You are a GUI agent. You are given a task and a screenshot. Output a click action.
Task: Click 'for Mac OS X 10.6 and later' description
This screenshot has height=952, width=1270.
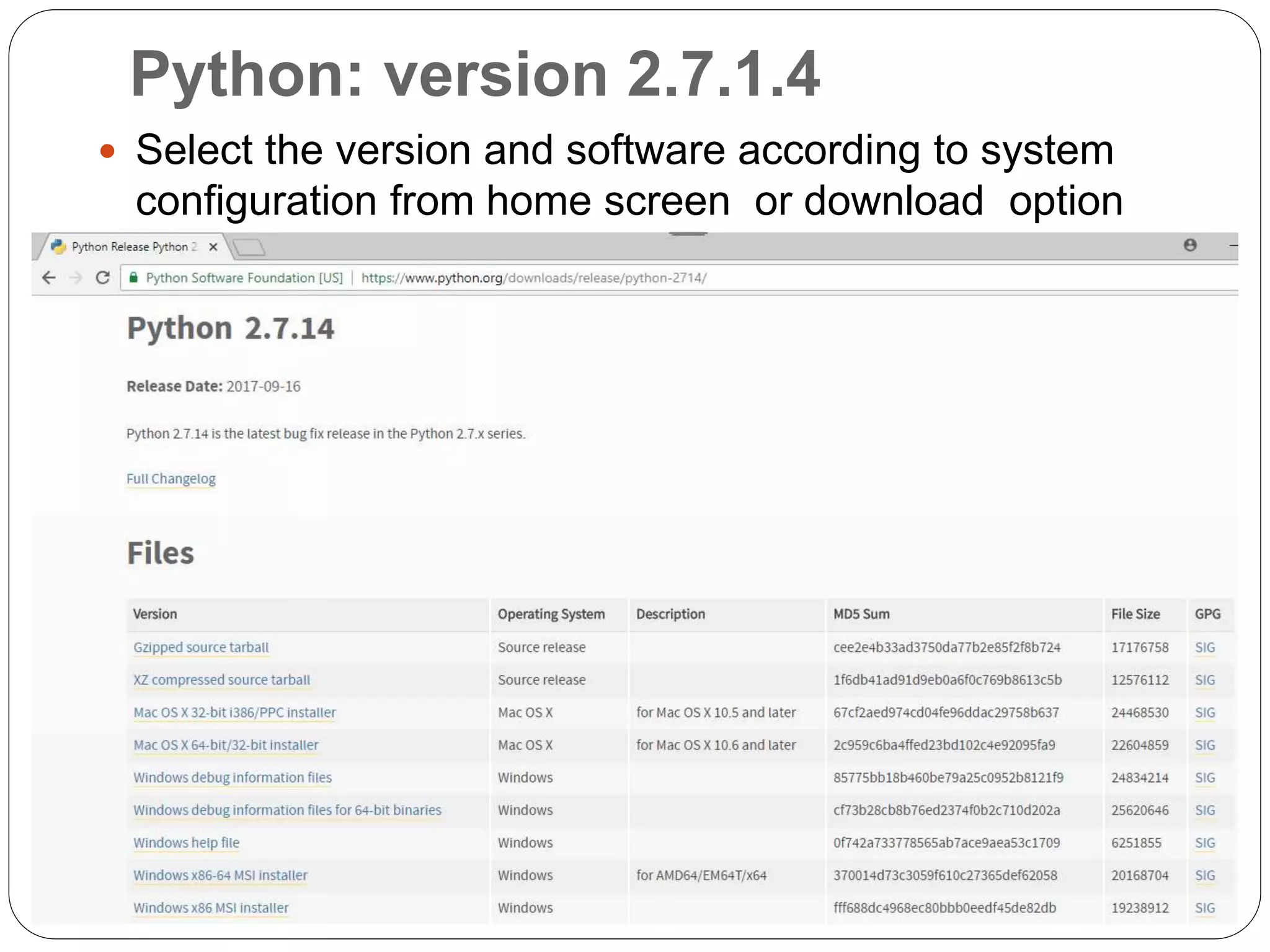716,745
